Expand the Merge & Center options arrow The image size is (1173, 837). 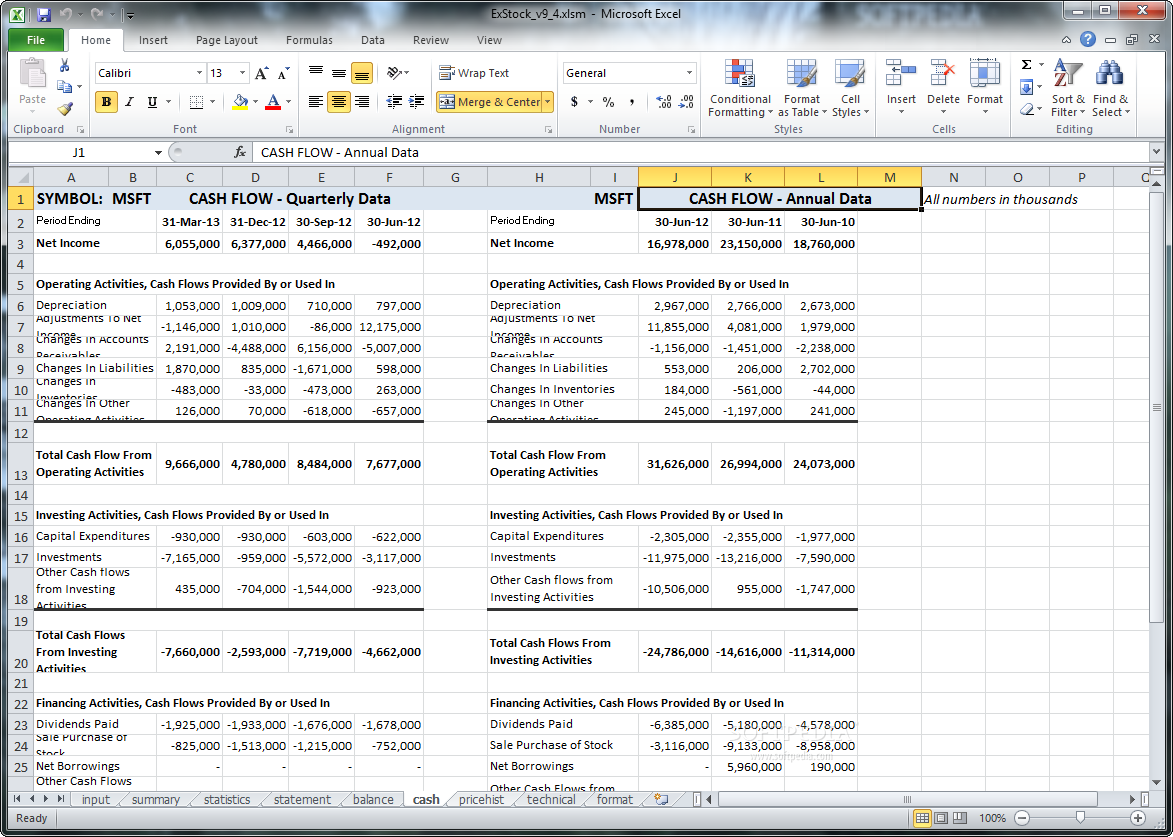click(548, 102)
